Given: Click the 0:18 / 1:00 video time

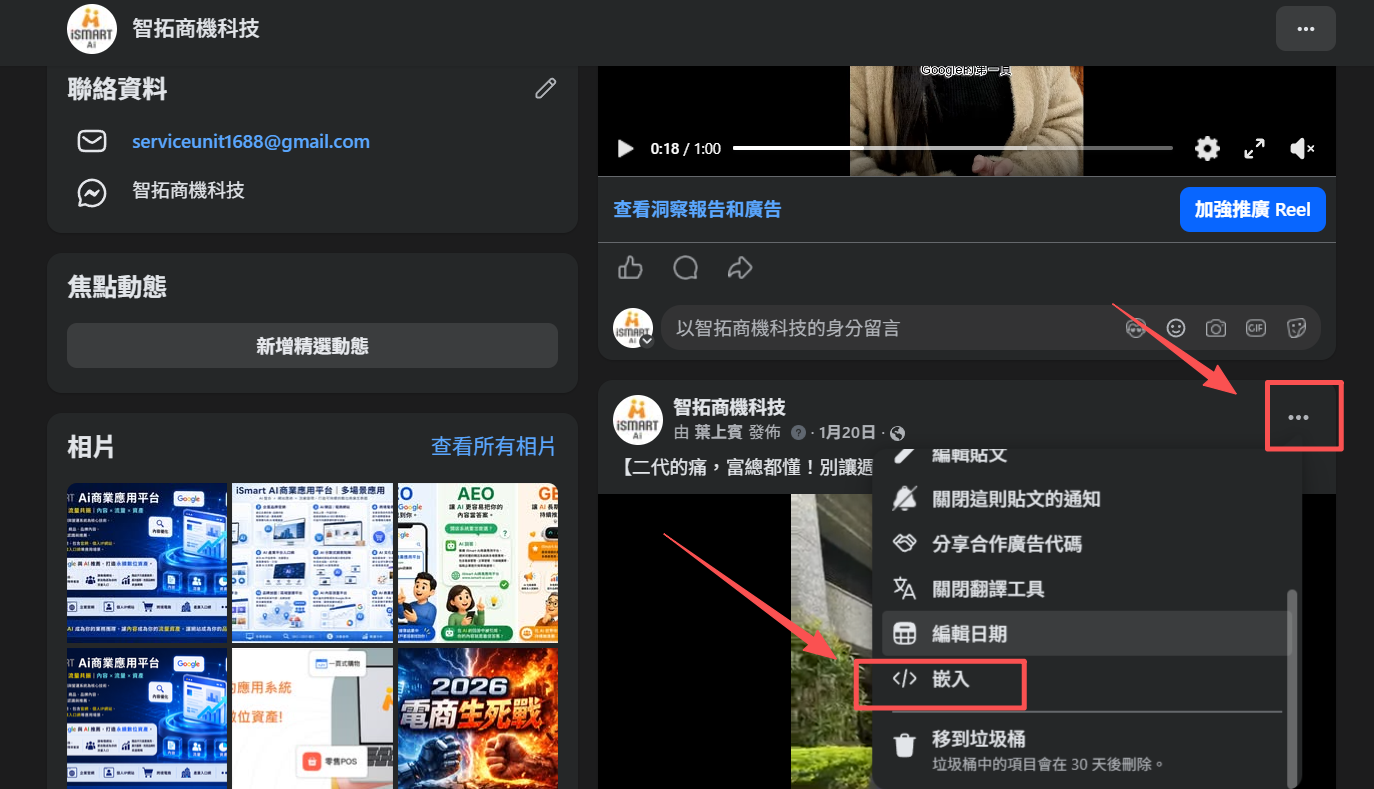Looking at the screenshot, I should (685, 149).
